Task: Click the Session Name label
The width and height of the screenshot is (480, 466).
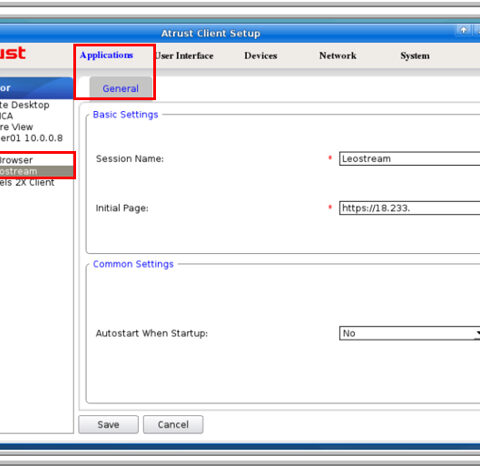Action: click(x=130, y=159)
